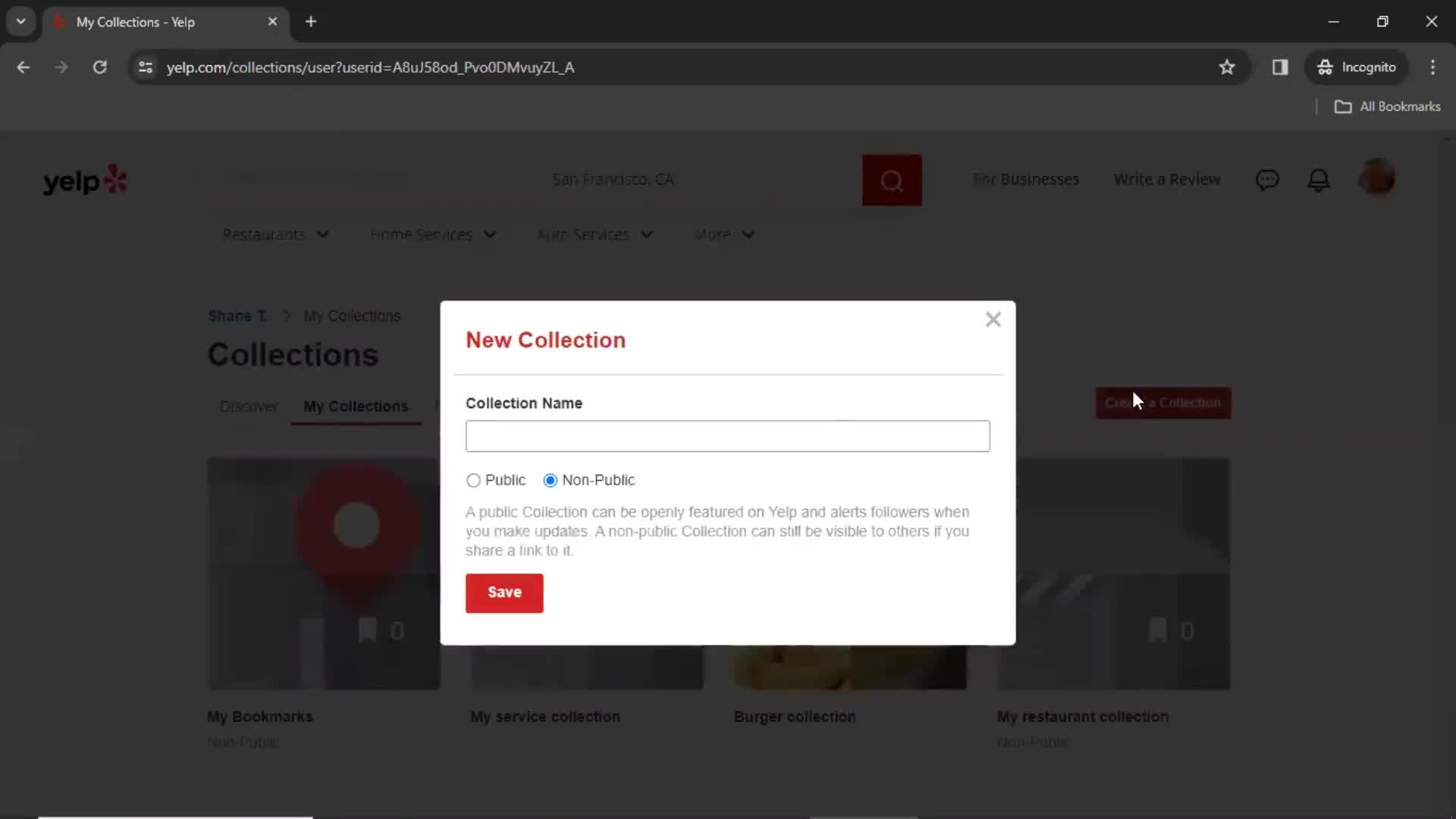Click the Save button in New Collection dialog
This screenshot has width=1456, height=819.
(x=506, y=591)
